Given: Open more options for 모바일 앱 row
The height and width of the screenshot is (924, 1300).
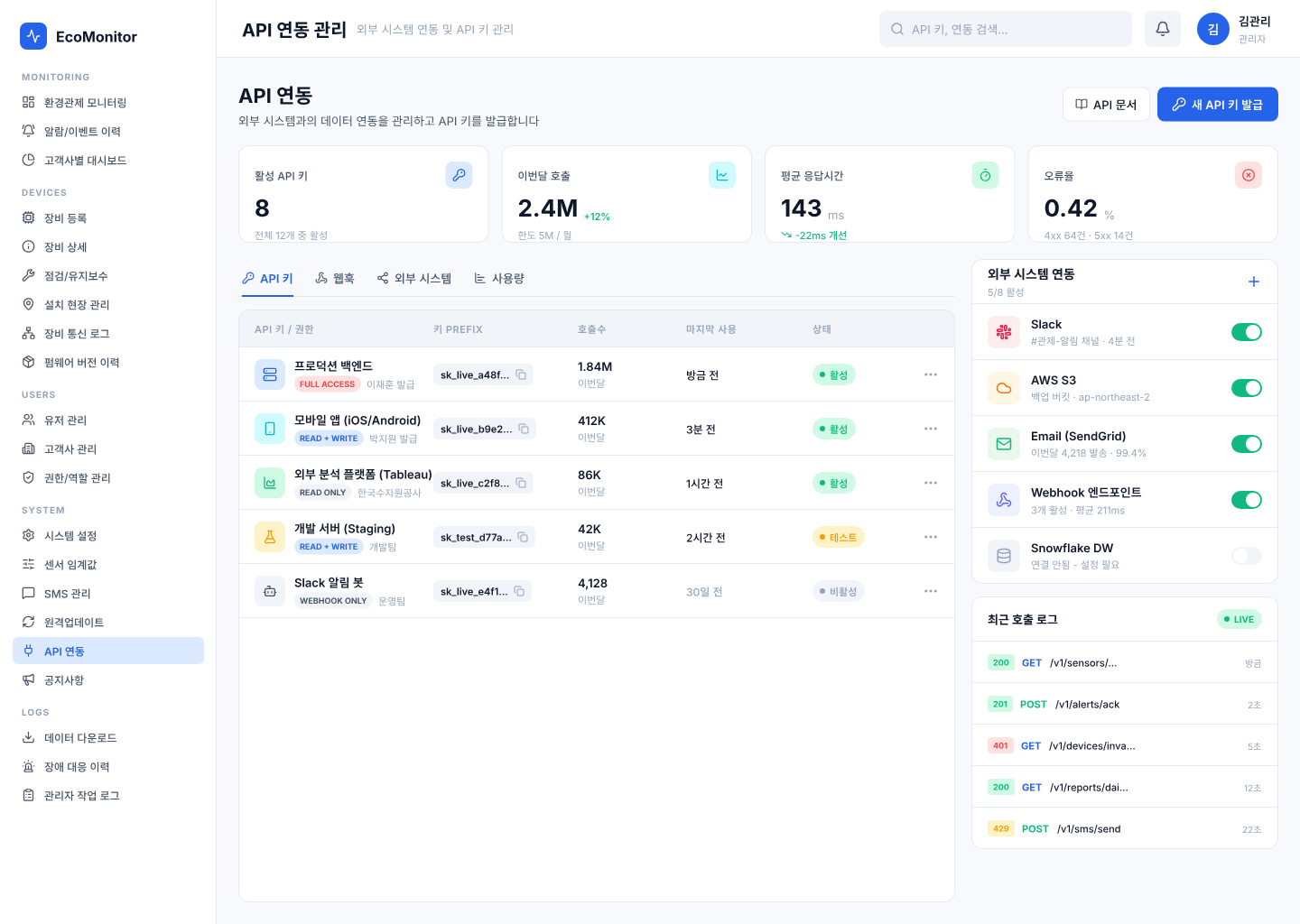Looking at the screenshot, I should 931,429.
